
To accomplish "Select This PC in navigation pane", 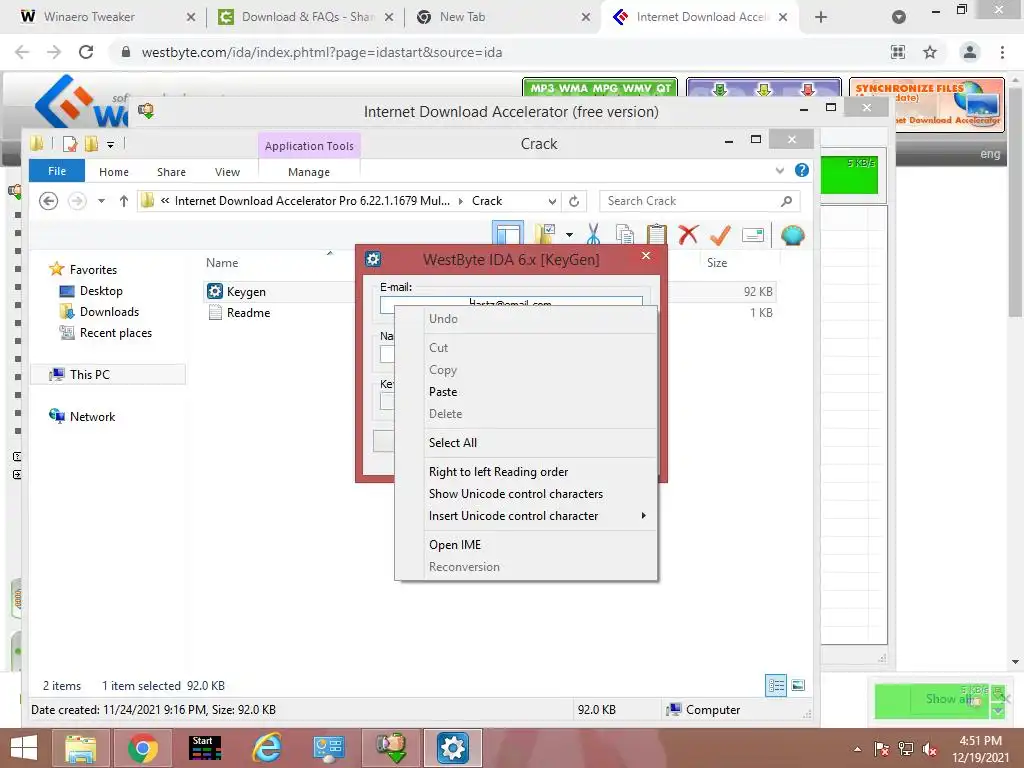I will [108, 374].
